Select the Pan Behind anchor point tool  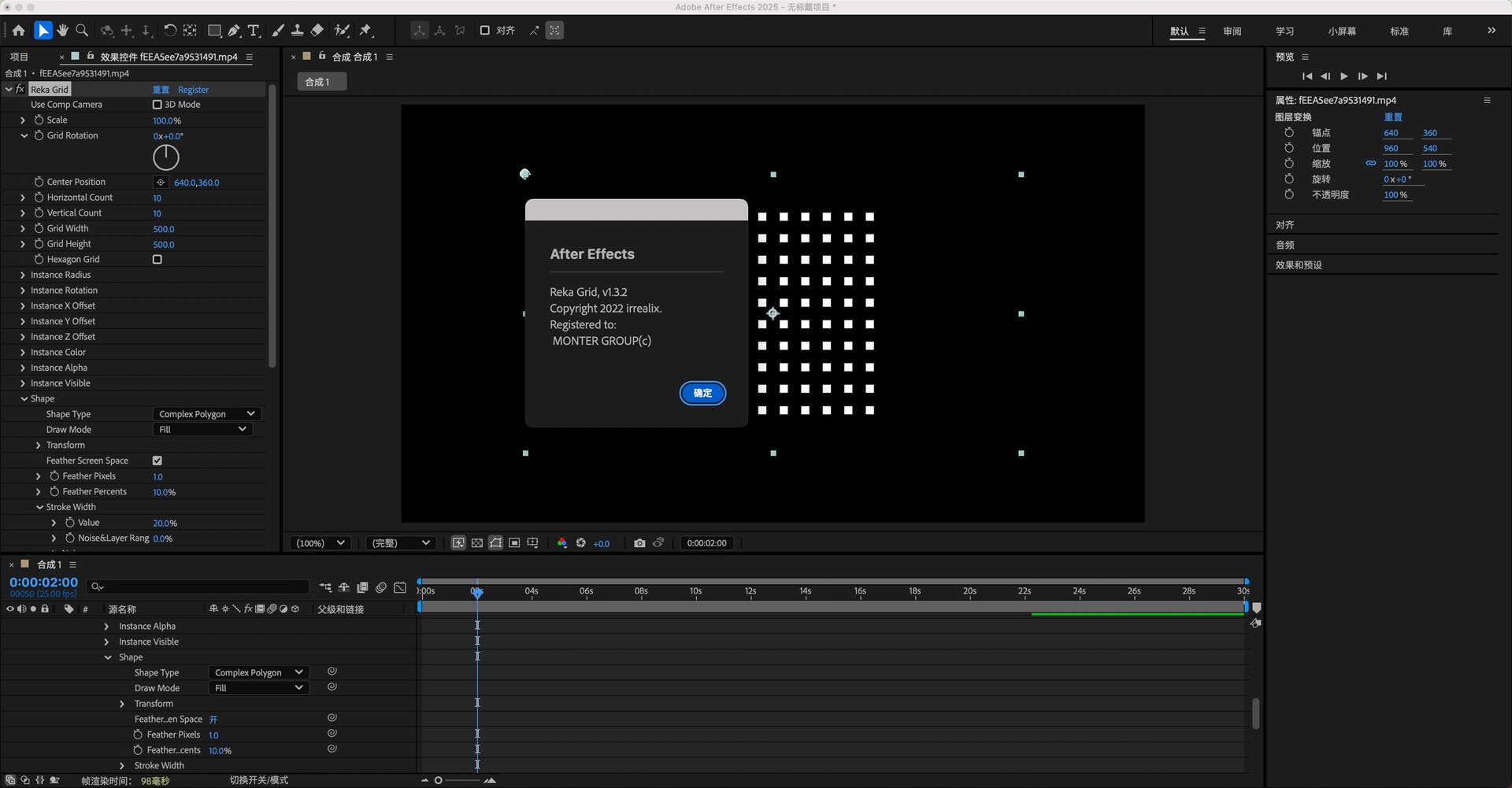coord(190,31)
